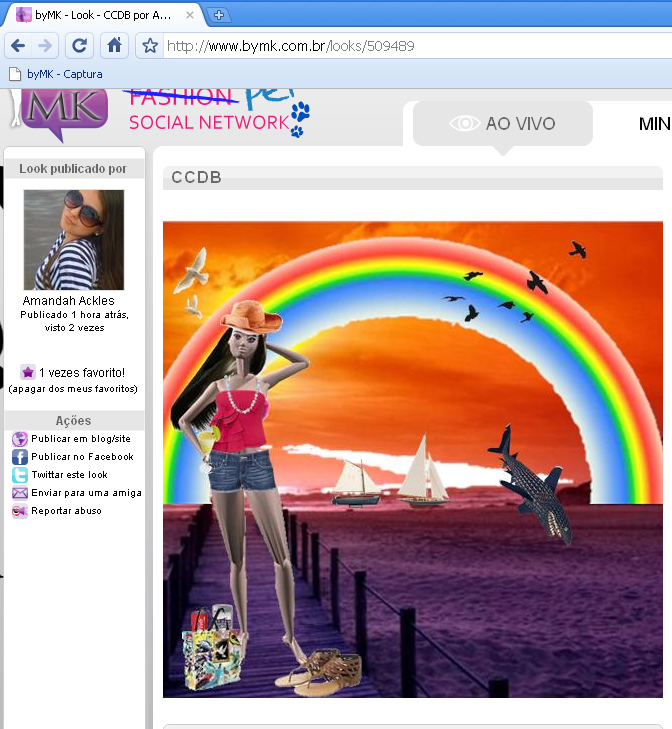Image resolution: width=672 pixels, height=729 pixels.
Task: Click Reportar abuso link
Action: click(x=66, y=511)
